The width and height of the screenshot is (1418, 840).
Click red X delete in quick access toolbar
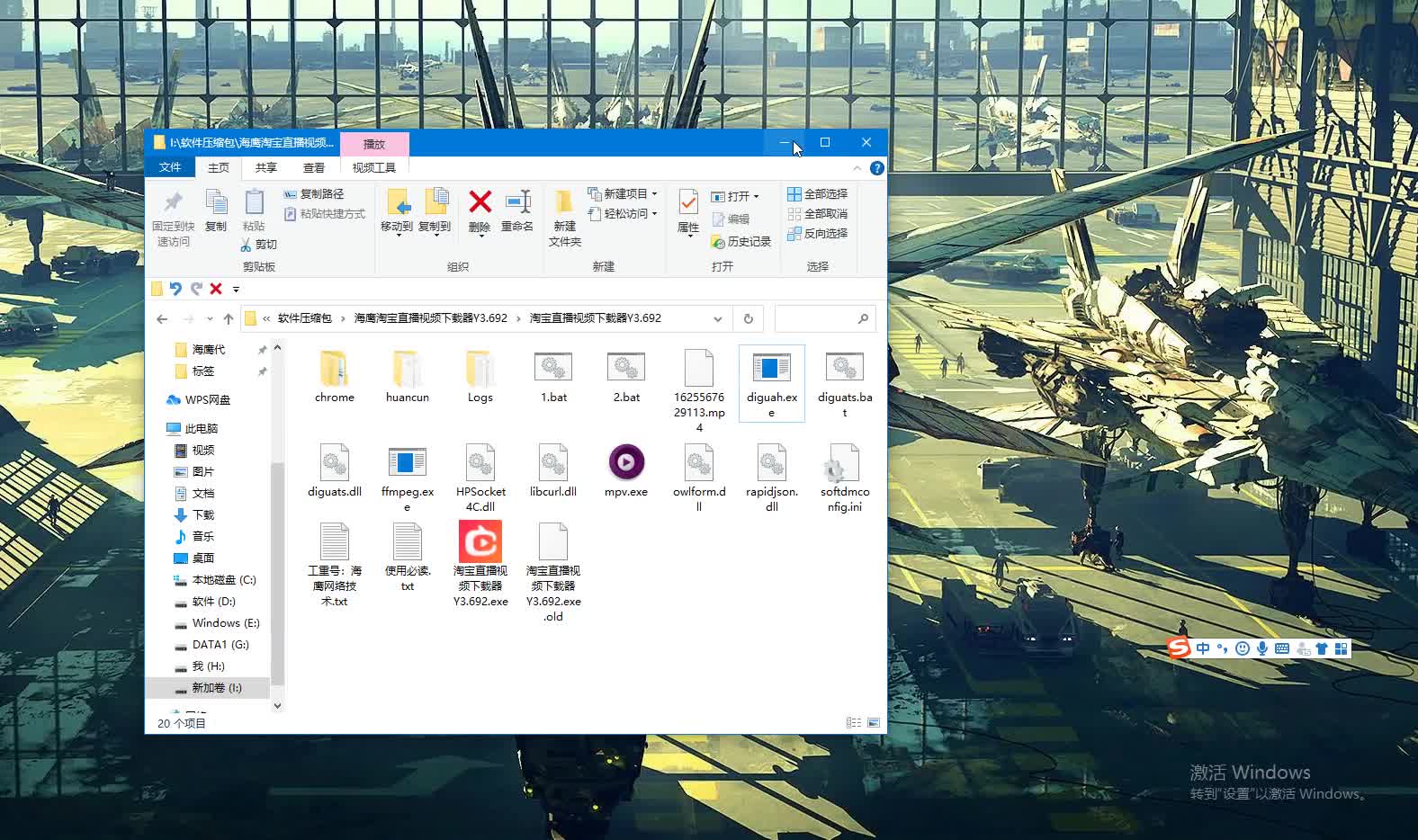216,289
